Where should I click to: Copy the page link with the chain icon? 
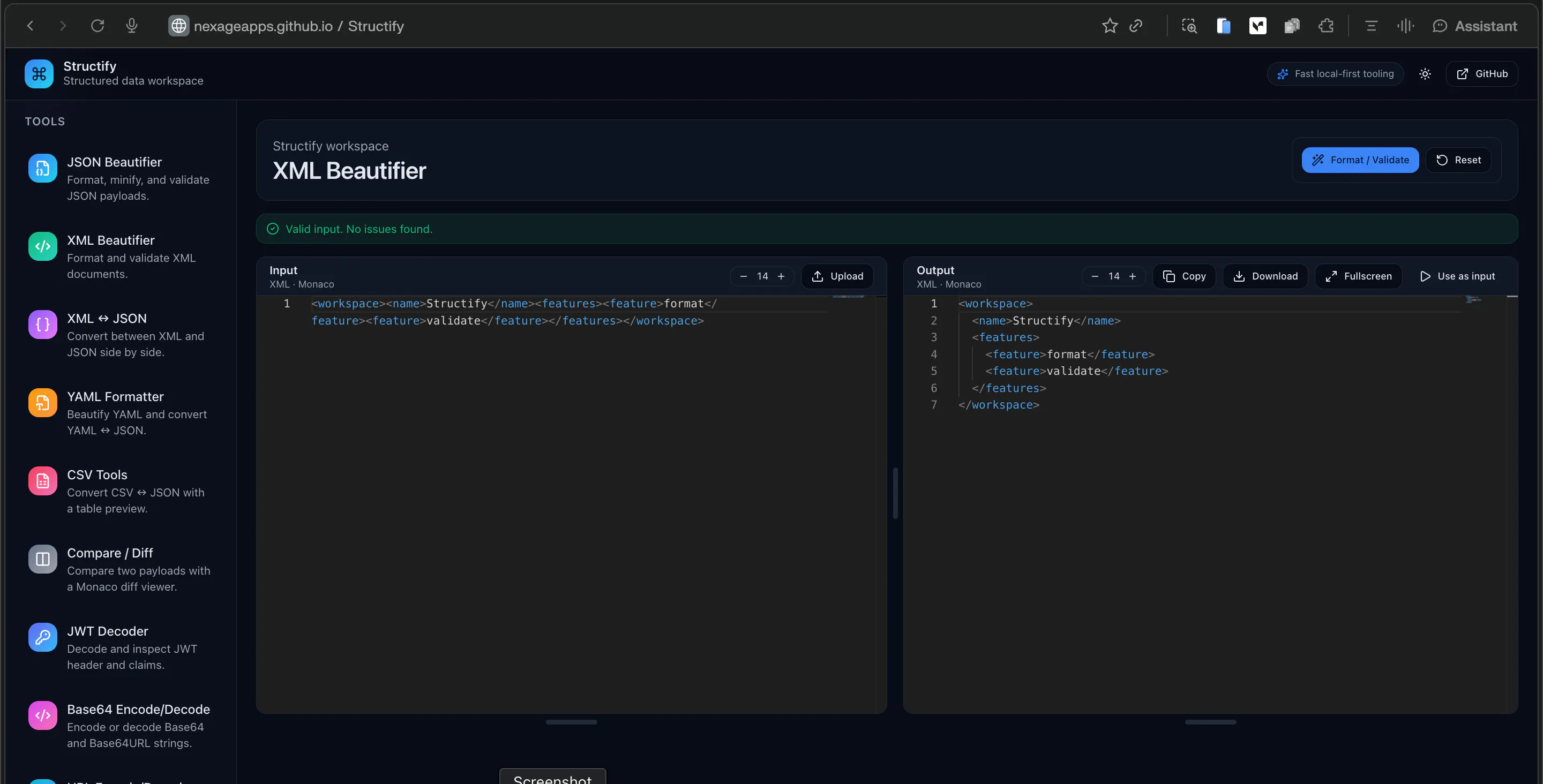pos(1136,26)
